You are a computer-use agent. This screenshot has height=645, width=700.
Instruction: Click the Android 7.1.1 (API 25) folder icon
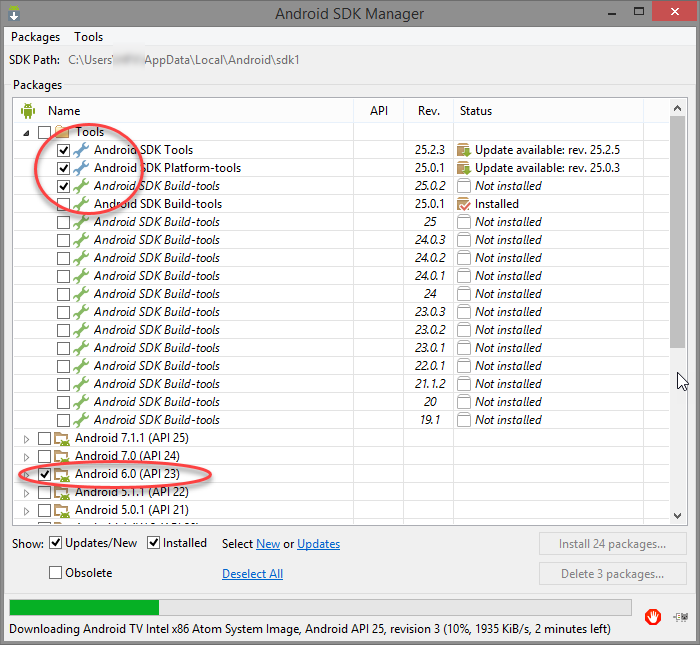tap(62, 438)
